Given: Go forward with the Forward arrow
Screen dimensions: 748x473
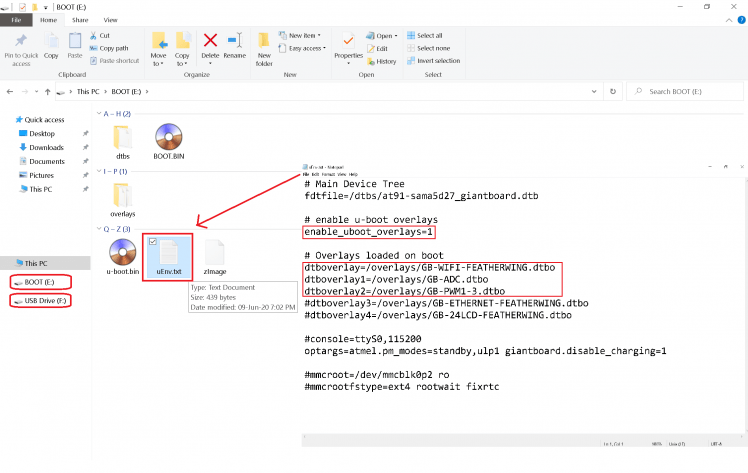Looking at the screenshot, I should point(24,92).
